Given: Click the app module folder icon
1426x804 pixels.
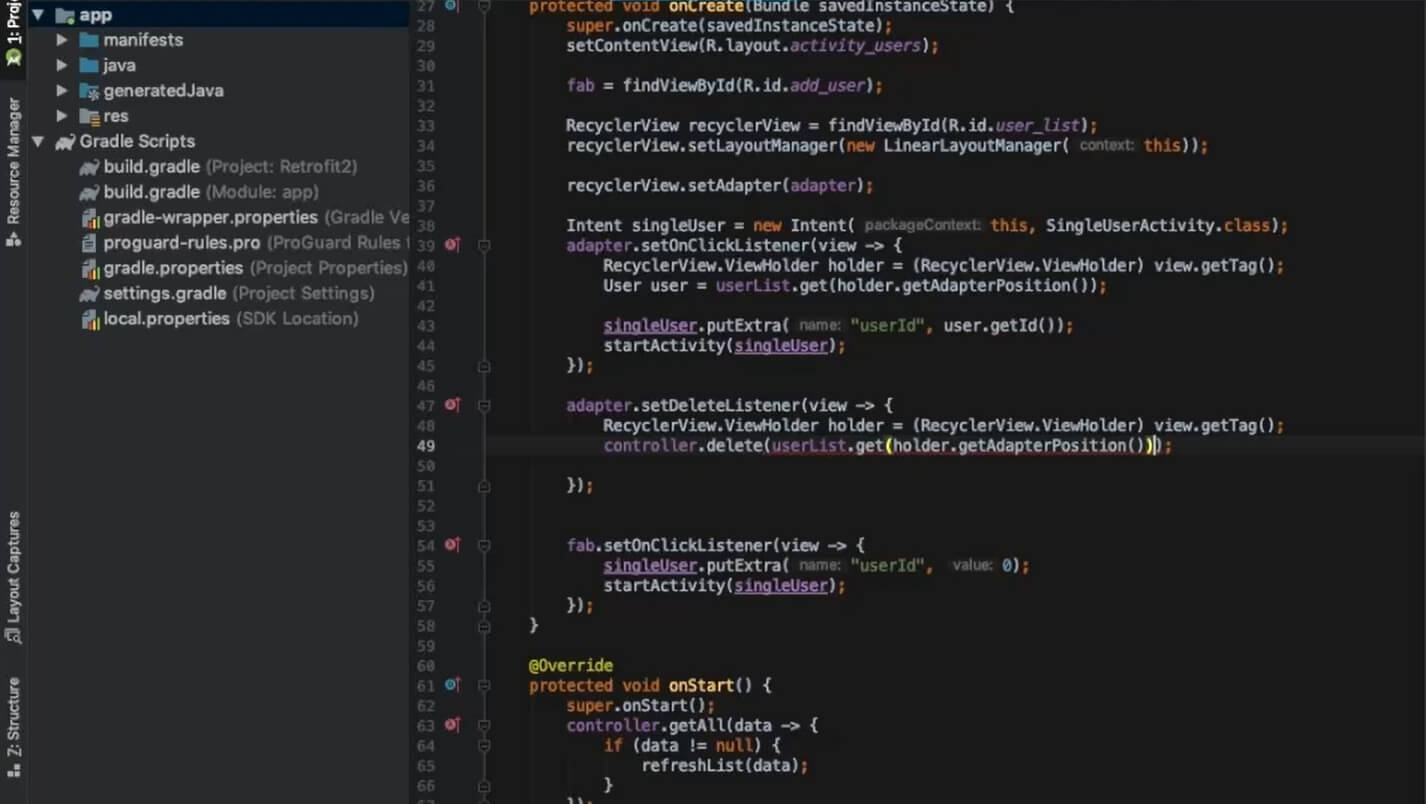Looking at the screenshot, I should (x=65, y=15).
